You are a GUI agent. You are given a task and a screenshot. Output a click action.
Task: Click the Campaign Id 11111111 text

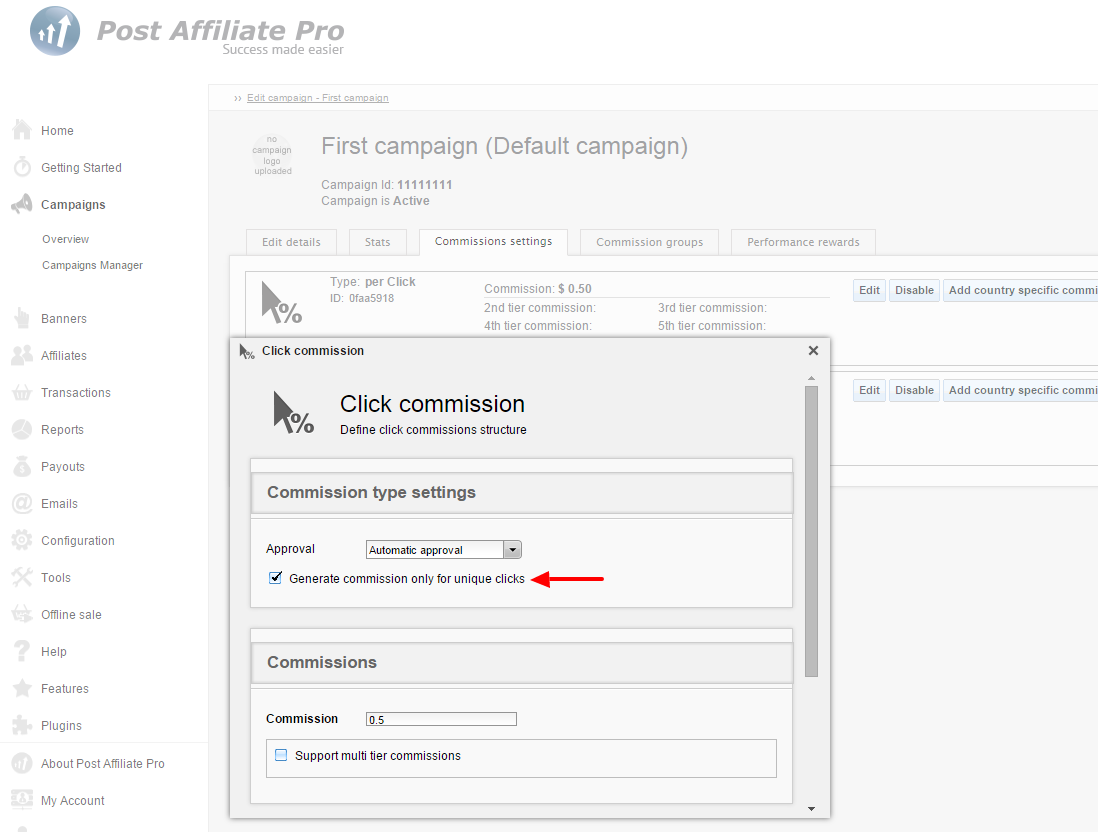pos(387,184)
